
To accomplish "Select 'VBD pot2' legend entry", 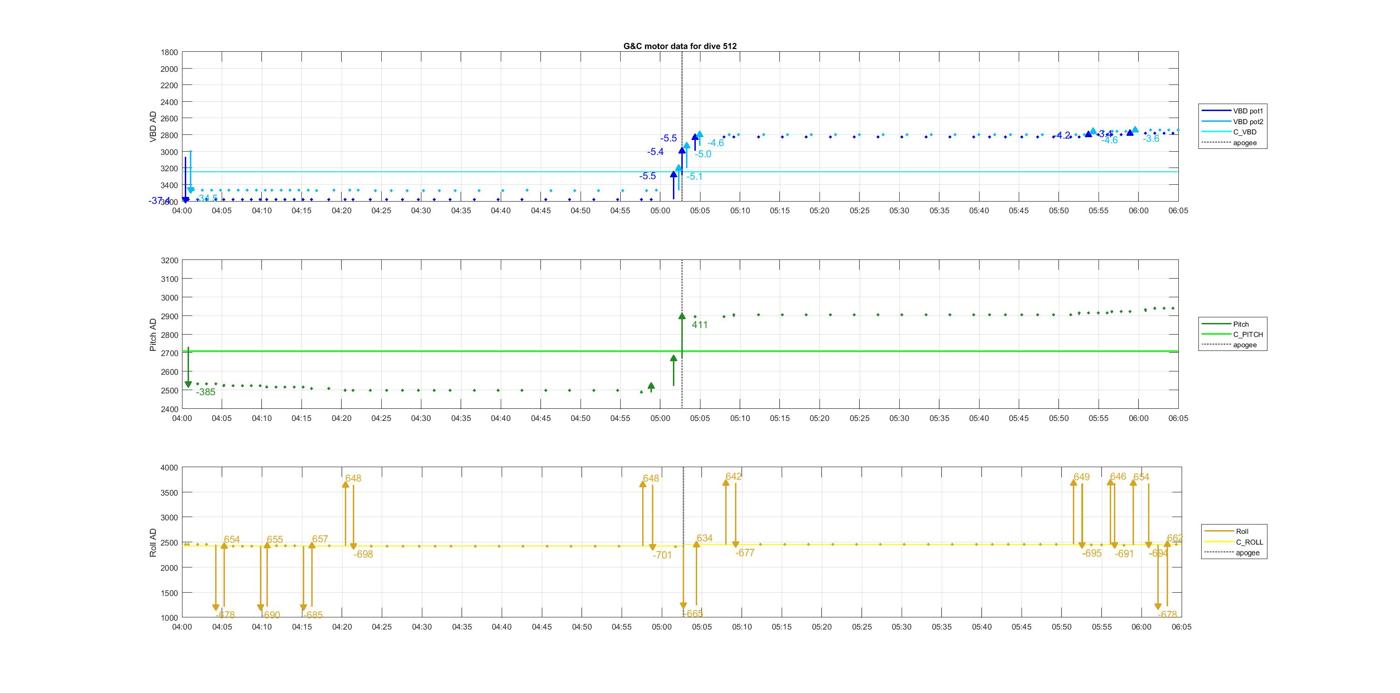I will 1250,122.
